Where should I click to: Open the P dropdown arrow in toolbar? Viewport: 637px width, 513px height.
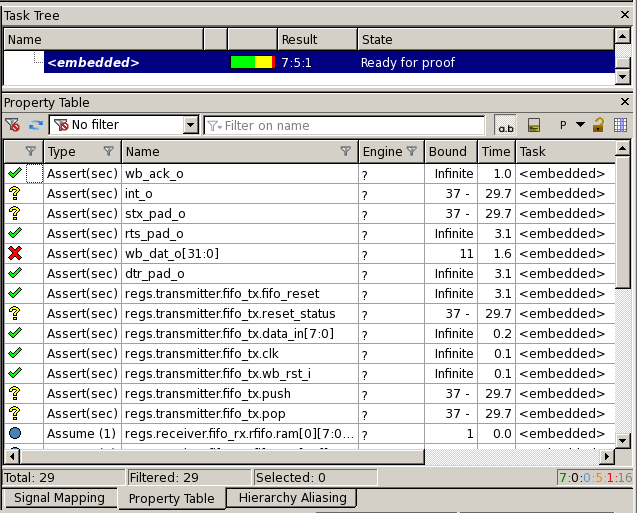point(580,125)
